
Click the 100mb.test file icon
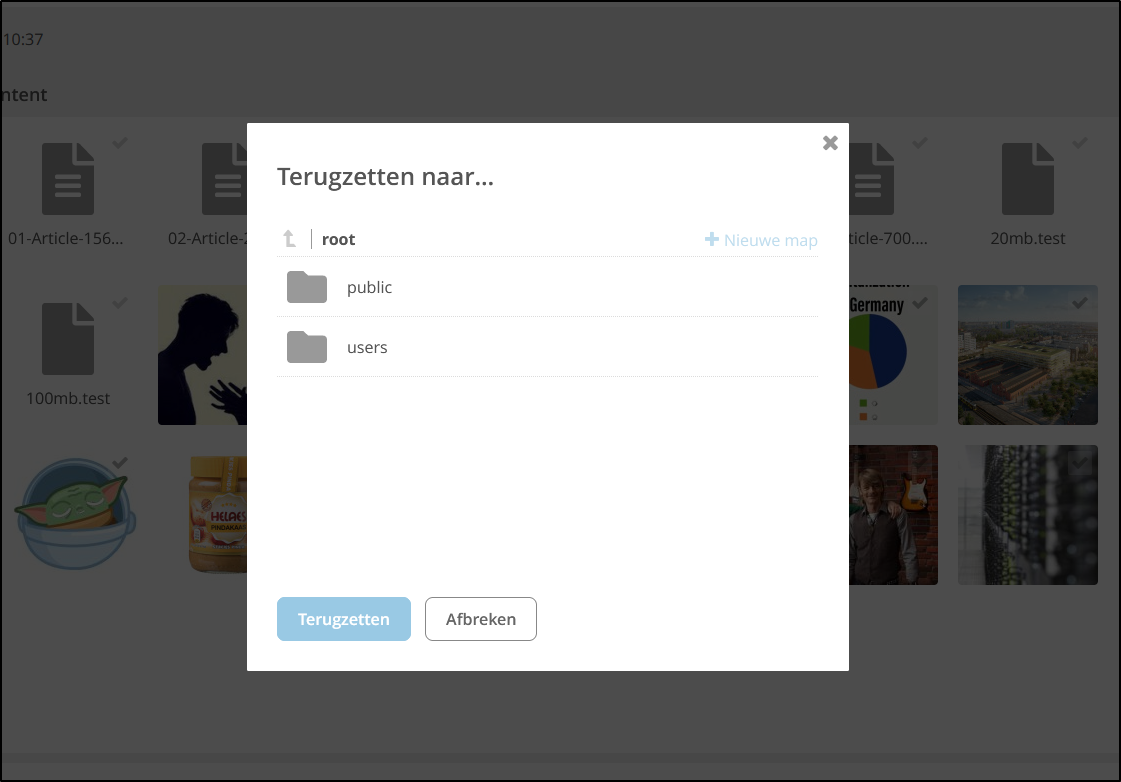(68, 337)
